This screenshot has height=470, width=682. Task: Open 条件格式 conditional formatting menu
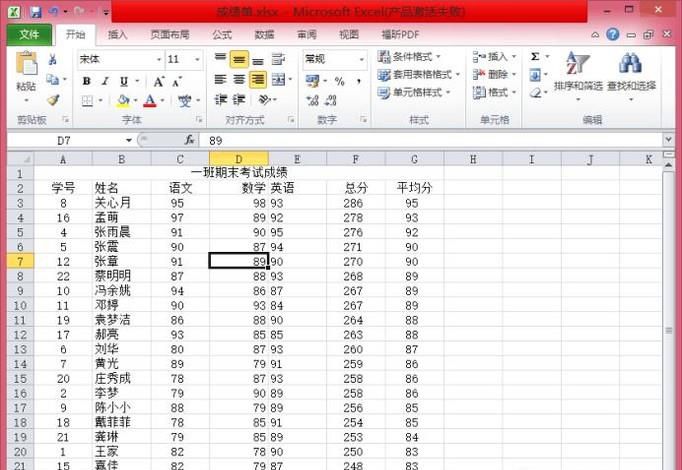coord(409,57)
